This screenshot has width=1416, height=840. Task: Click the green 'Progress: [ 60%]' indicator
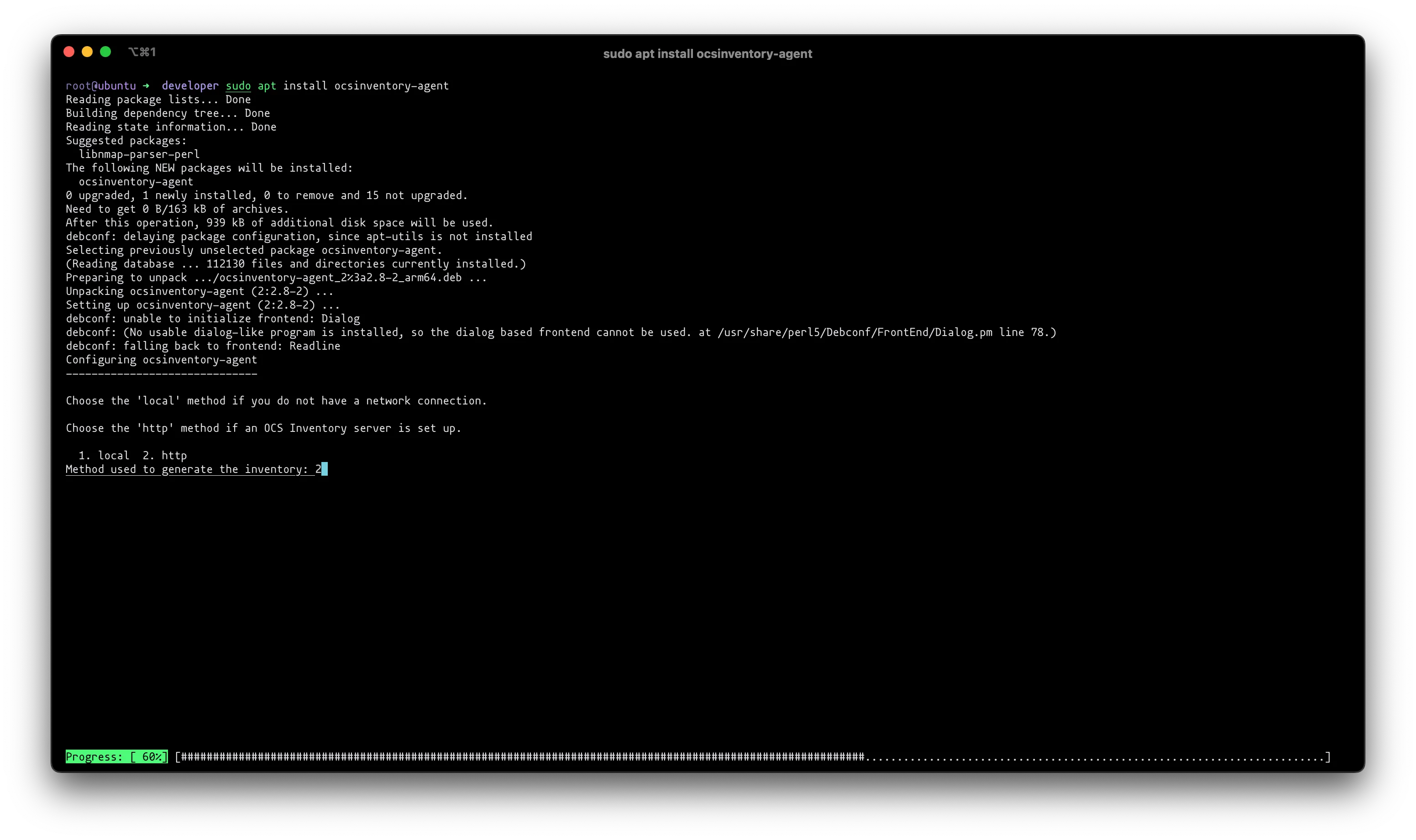click(x=116, y=757)
